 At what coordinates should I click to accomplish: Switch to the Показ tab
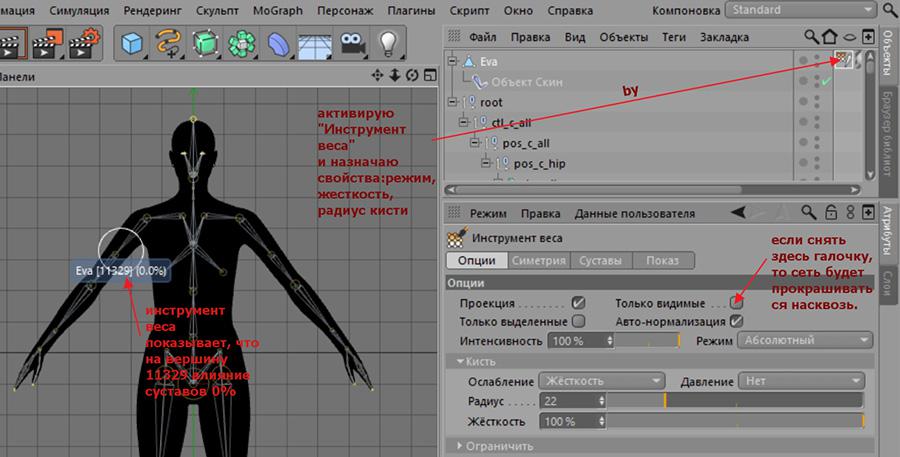[x=662, y=260]
